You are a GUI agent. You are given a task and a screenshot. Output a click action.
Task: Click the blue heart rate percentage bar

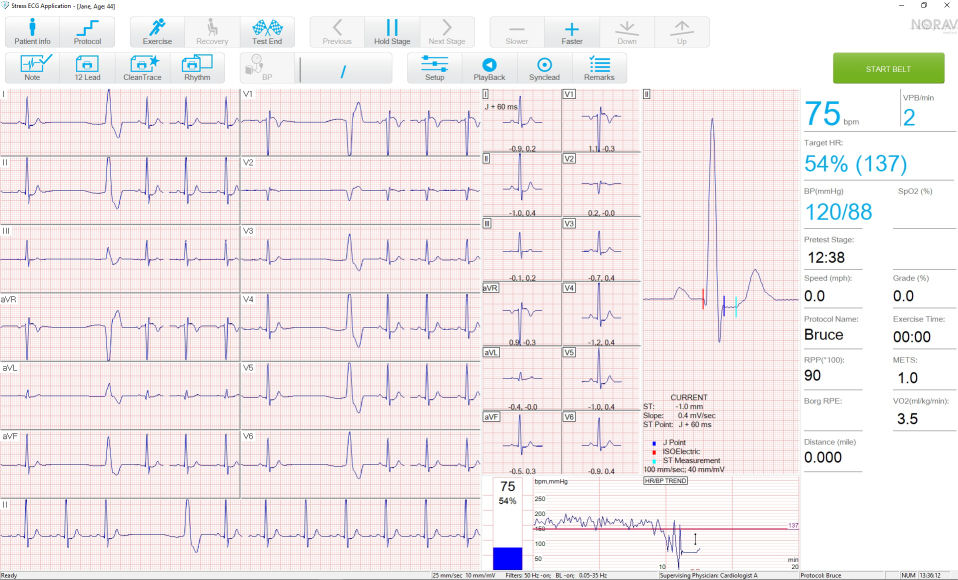click(x=507, y=557)
